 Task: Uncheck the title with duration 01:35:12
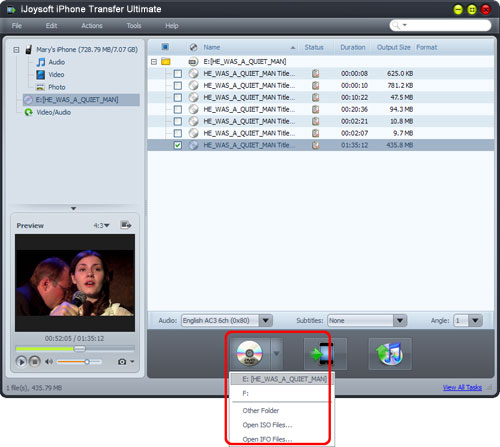(x=178, y=145)
